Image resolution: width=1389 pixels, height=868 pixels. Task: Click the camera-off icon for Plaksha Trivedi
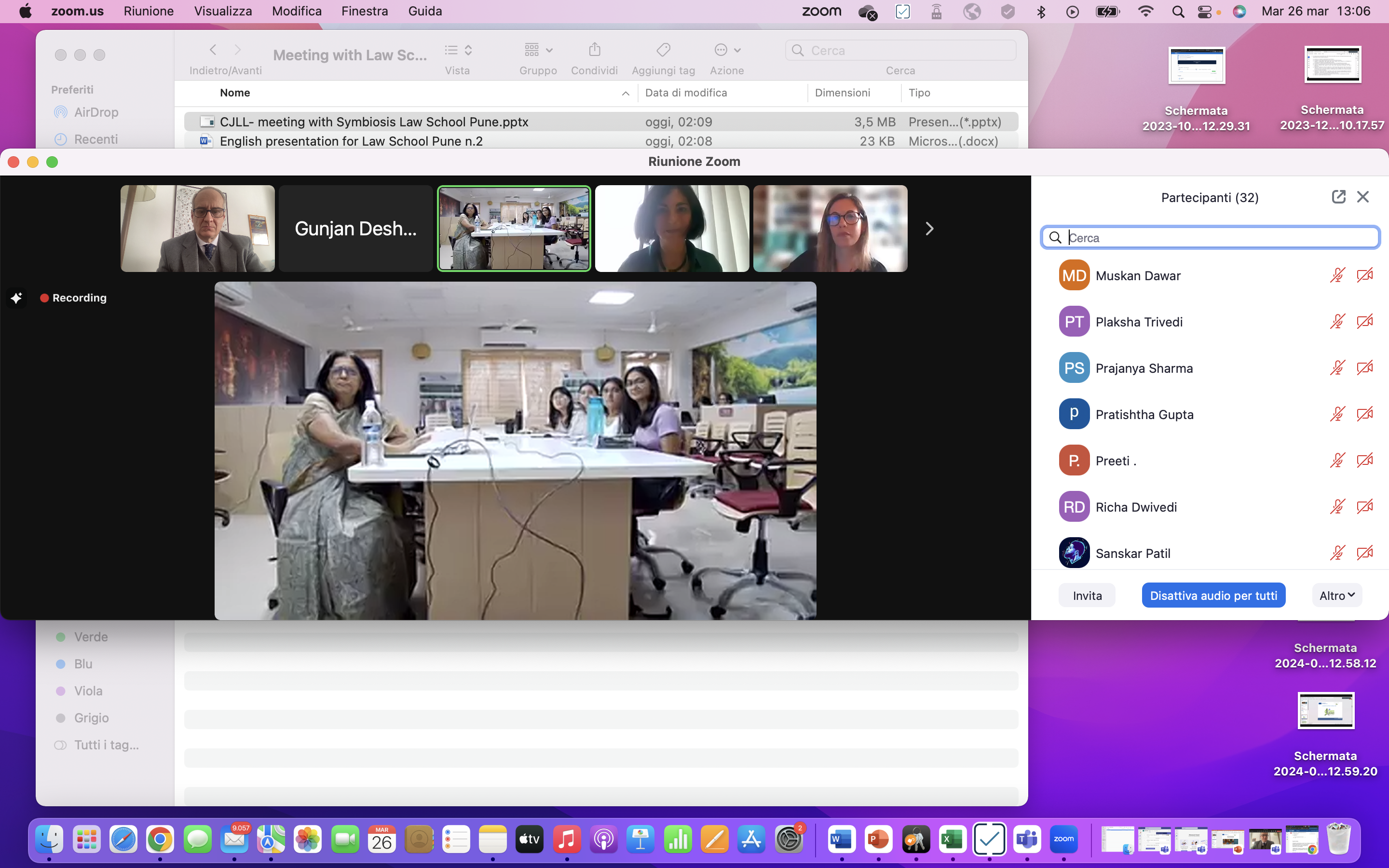point(1364,322)
